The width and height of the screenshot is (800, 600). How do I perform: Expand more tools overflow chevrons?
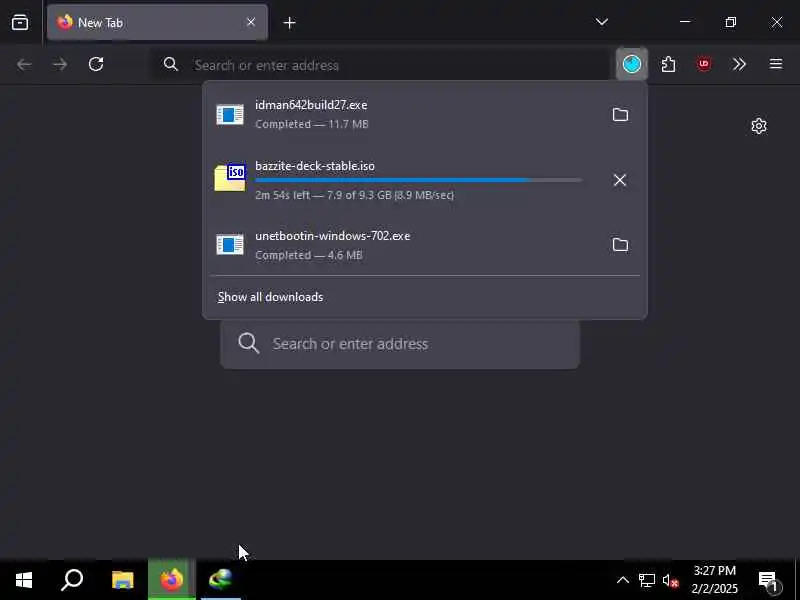pos(739,64)
